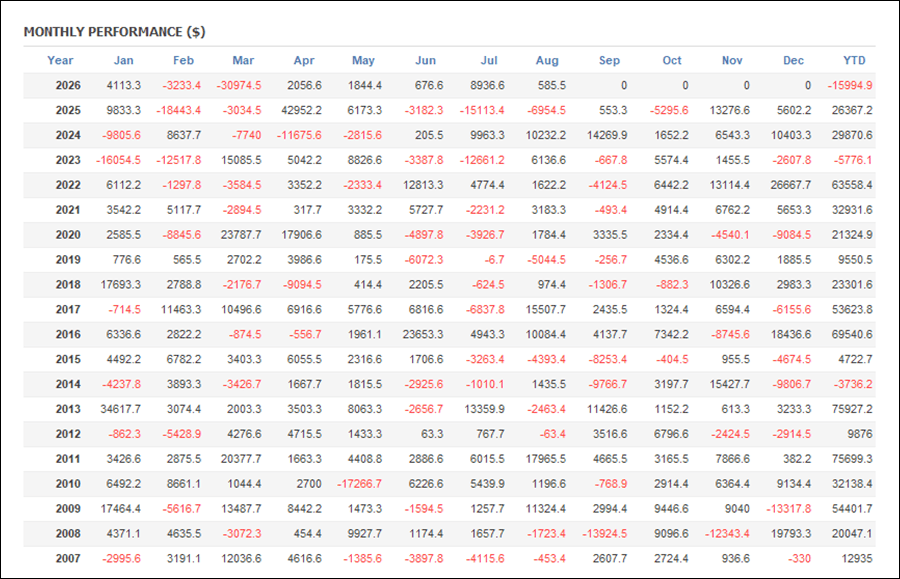Click the 2016 YTD value 69540.6

point(852,334)
